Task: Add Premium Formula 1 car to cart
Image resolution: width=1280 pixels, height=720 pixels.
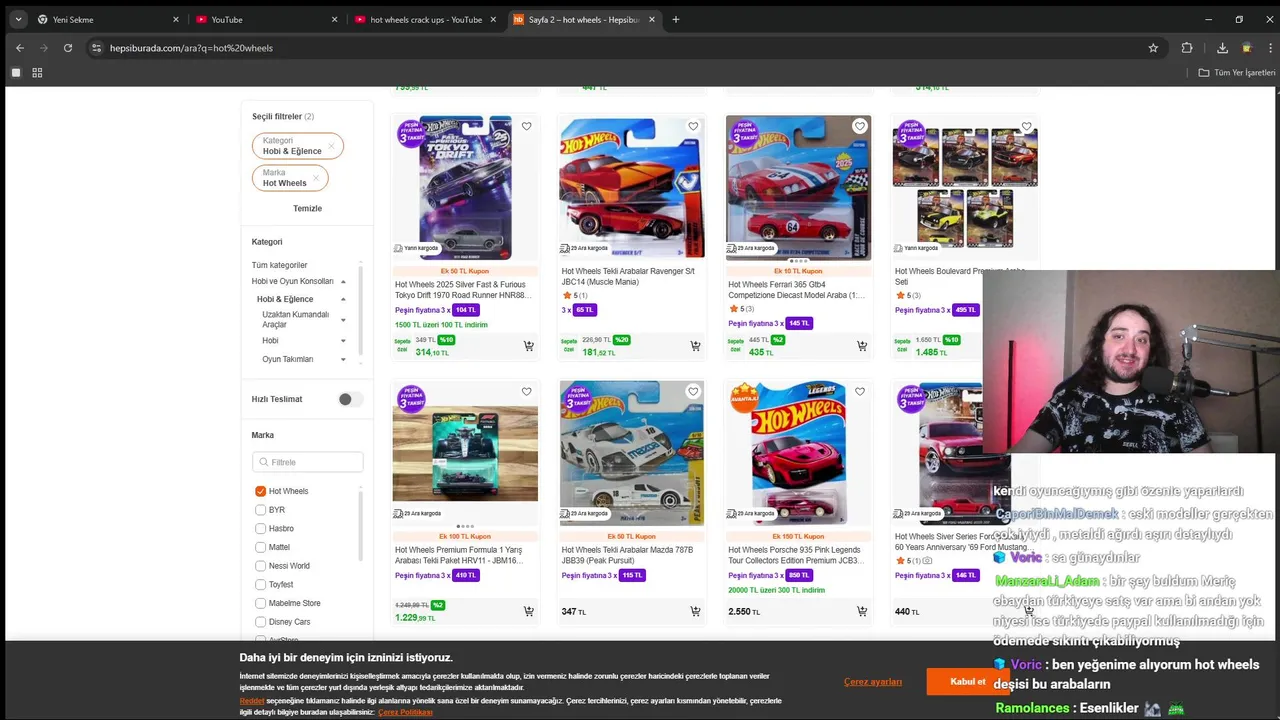Action: (528, 611)
